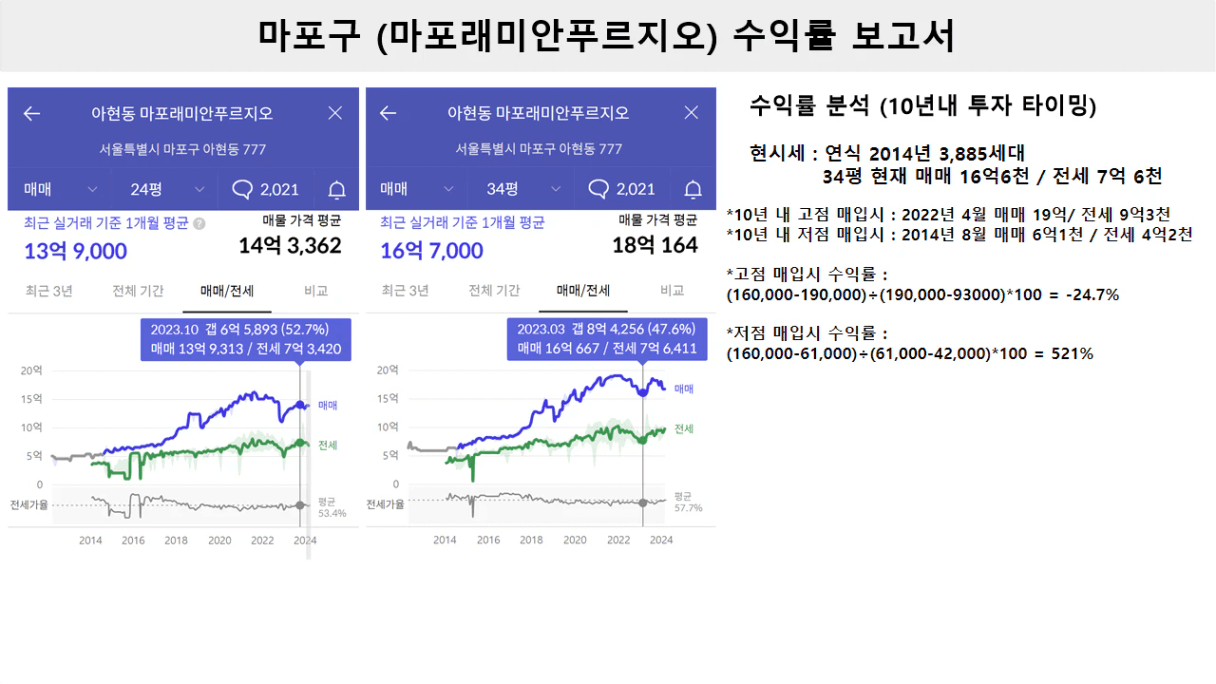Select 비교 tab in 34평 panel

672,291
